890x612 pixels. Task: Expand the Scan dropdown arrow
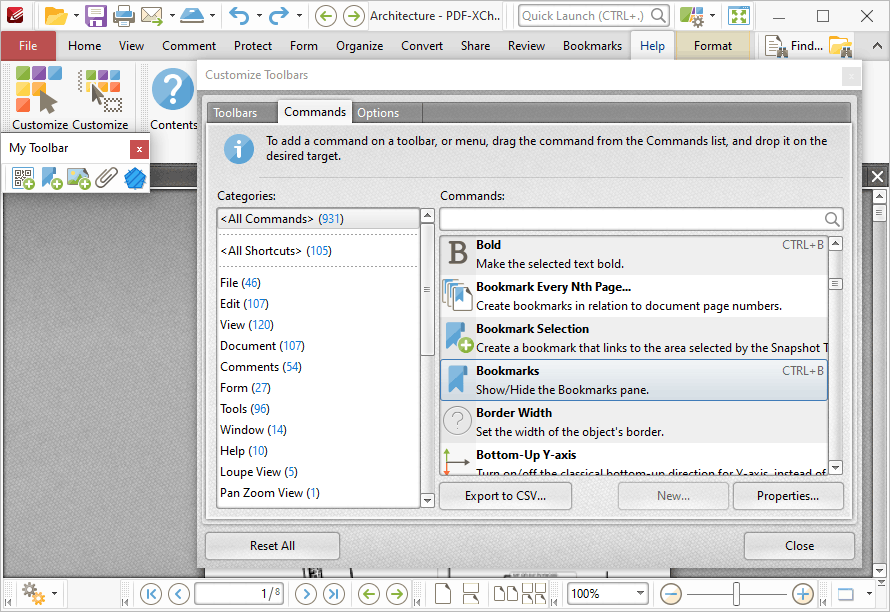coord(212,16)
